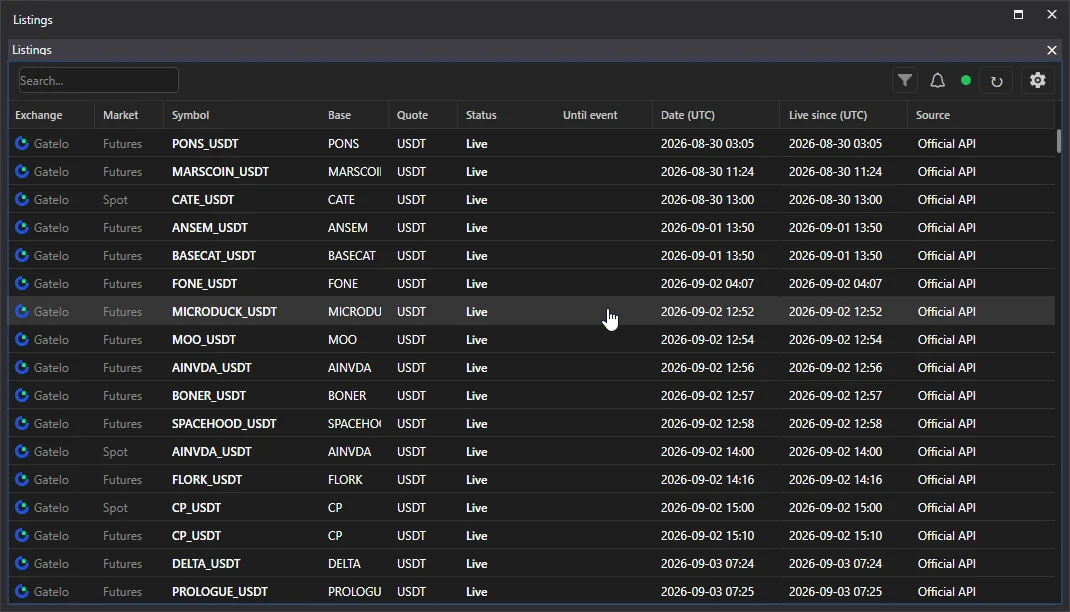Click the date 2026-09-02 12:58
This screenshot has height=612, width=1070.
pos(707,423)
